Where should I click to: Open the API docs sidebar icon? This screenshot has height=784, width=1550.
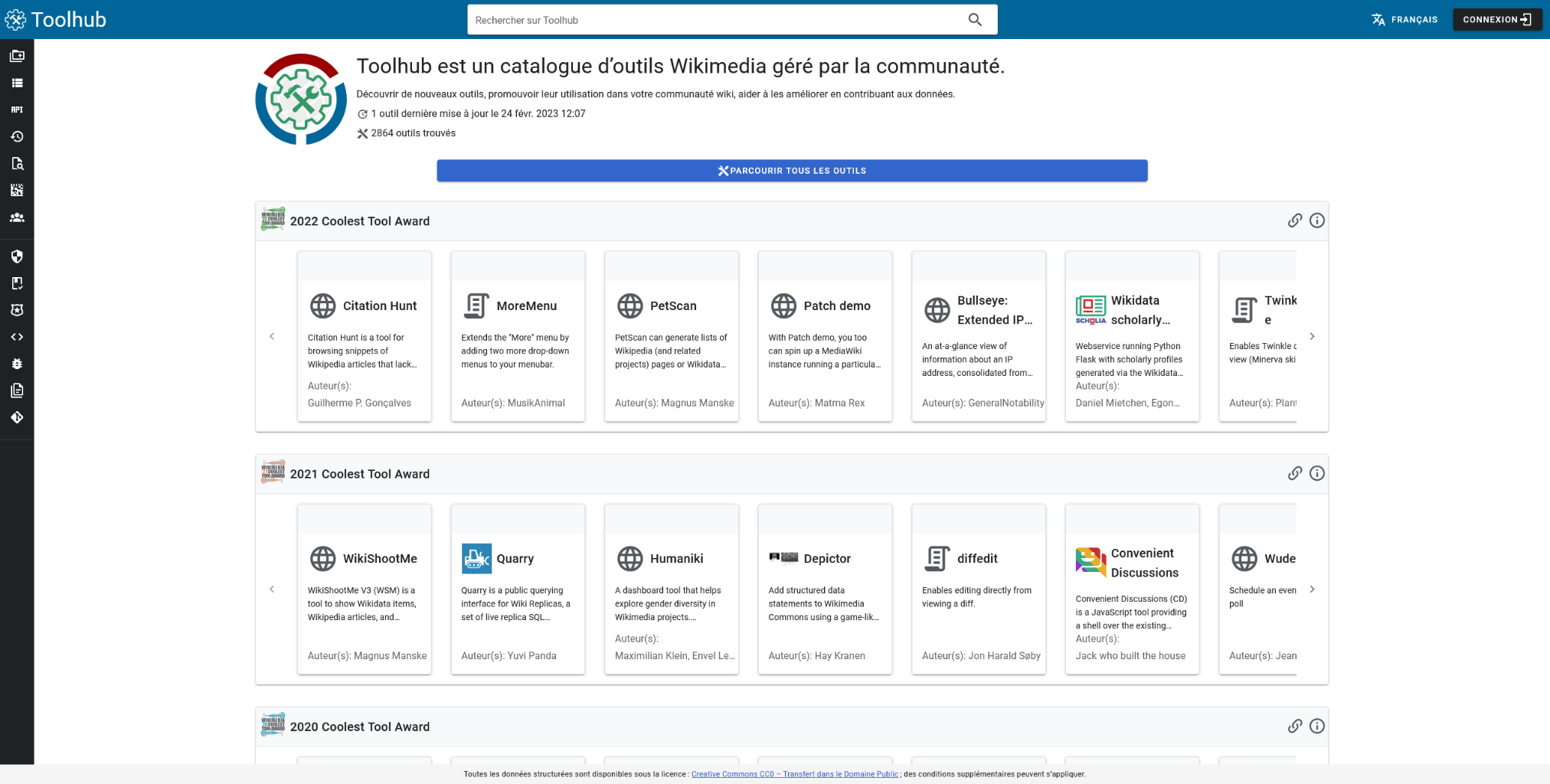coord(17,109)
